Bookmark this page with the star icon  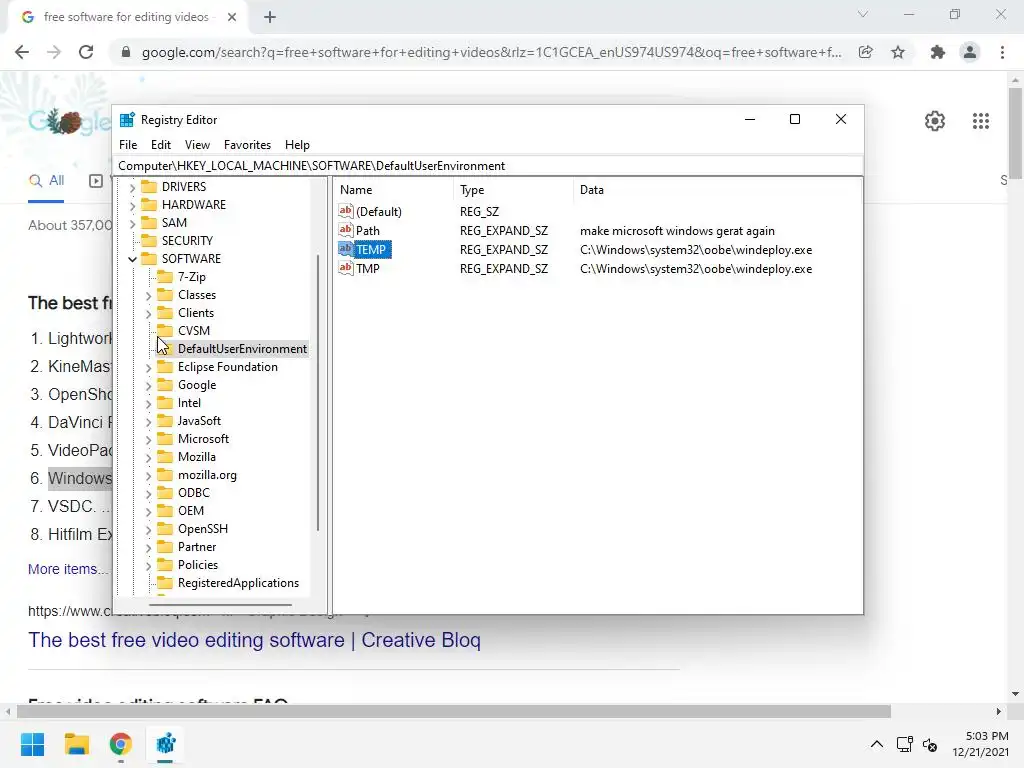[x=898, y=52]
